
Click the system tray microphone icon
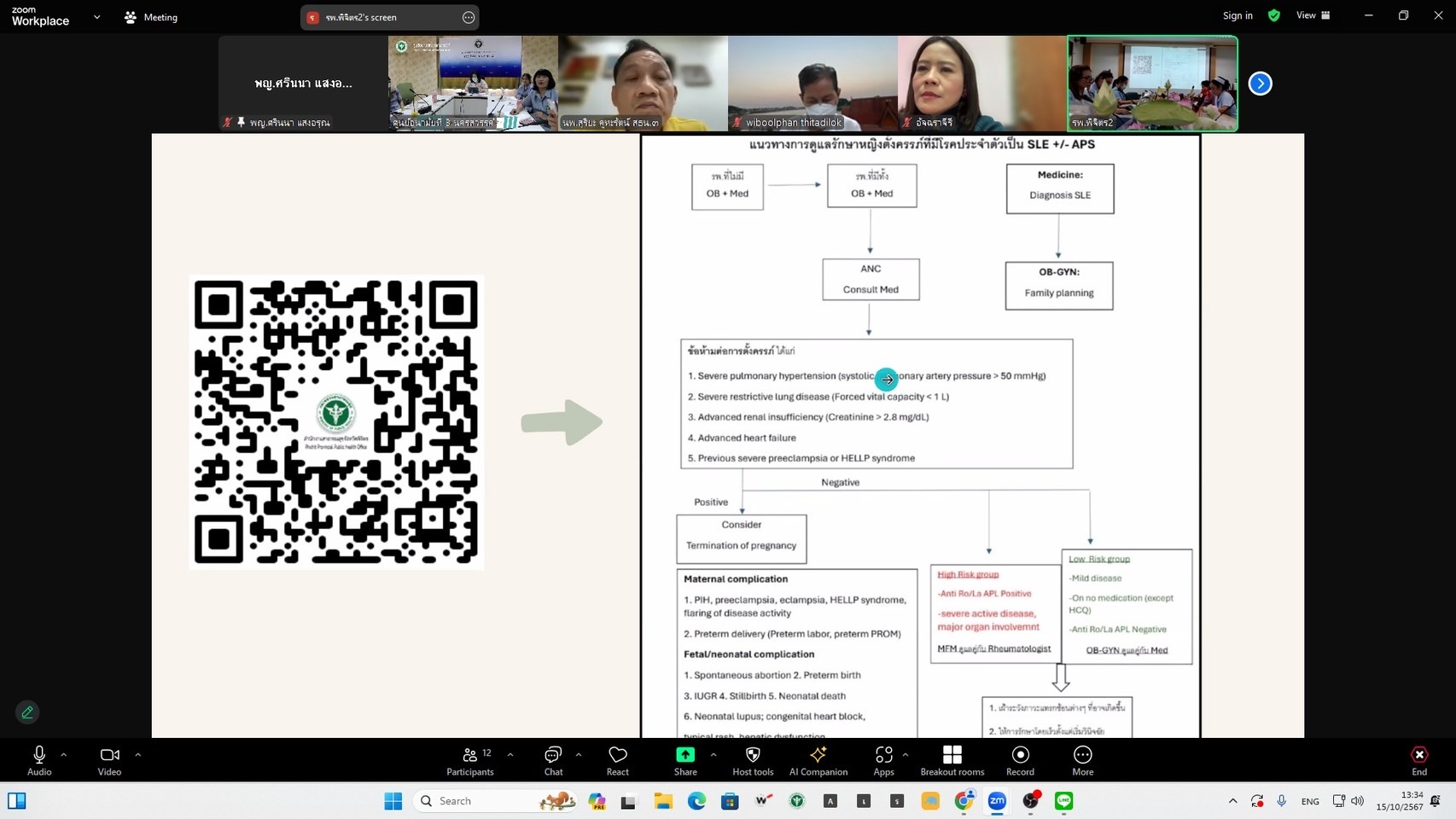(x=1281, y=801)
